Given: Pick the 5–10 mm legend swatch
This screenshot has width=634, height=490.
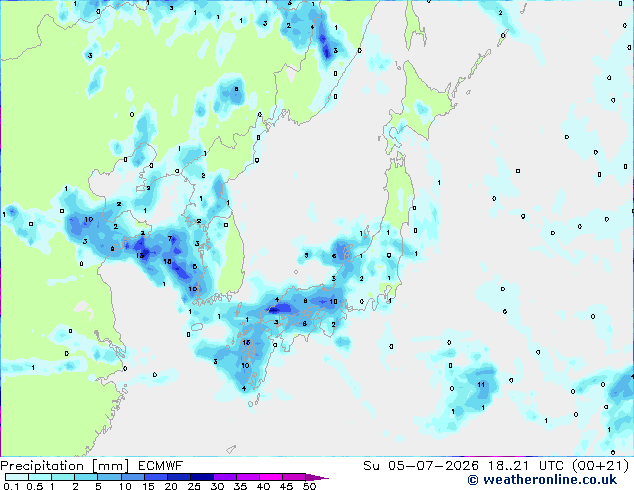Looking at the screenshot, I should [109, 477].
